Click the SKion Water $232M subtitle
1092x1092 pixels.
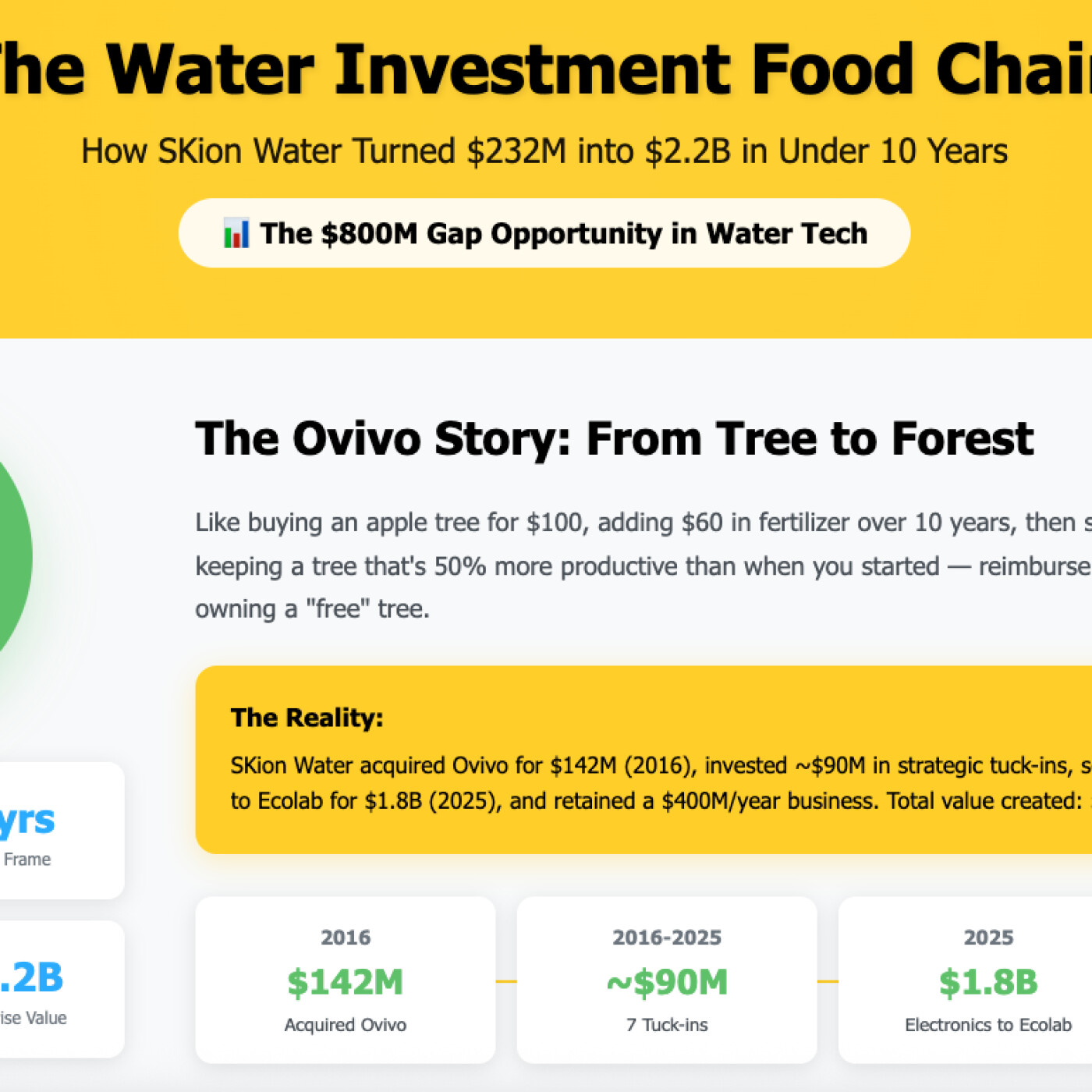coord(544,151)
